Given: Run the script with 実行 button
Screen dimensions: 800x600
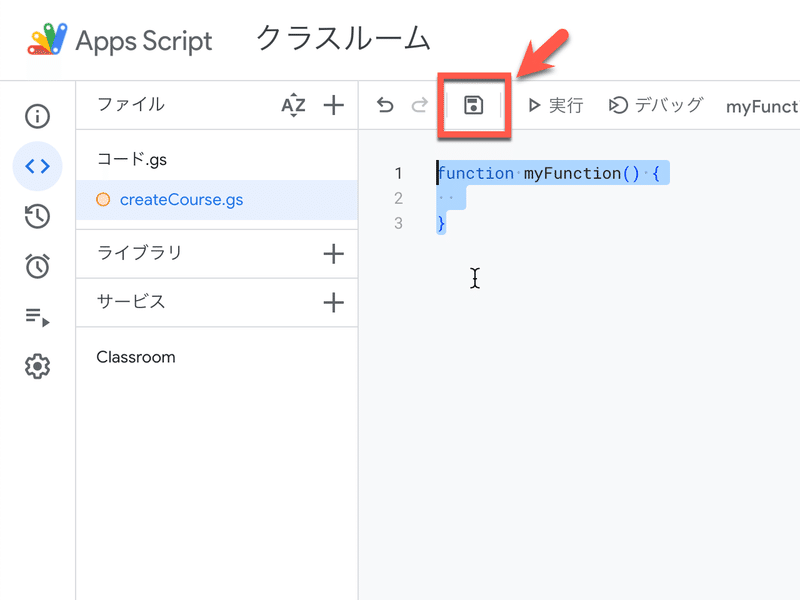Looking at the screenshot, I should point(556,105).
